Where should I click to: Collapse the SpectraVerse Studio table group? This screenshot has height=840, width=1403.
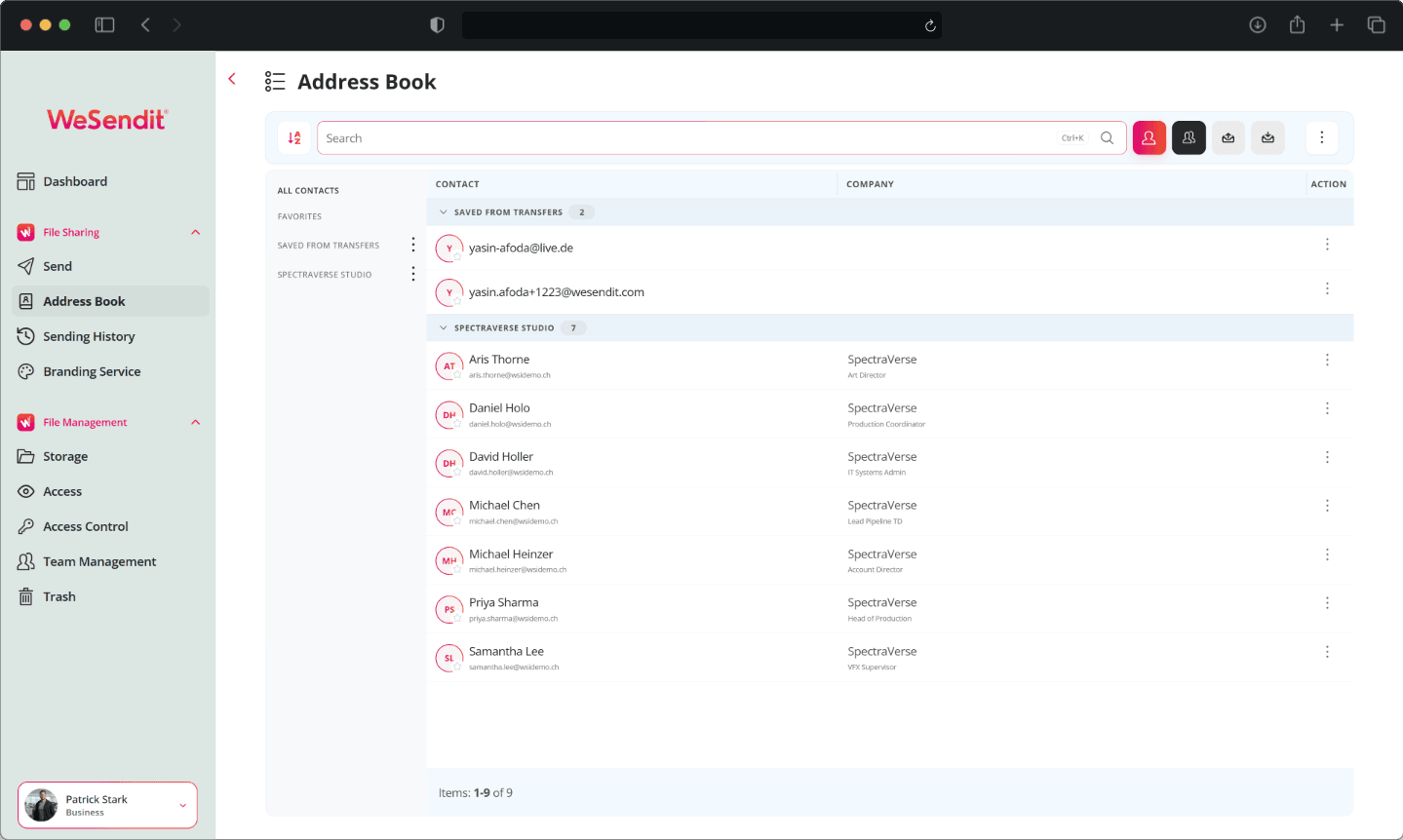444,328
